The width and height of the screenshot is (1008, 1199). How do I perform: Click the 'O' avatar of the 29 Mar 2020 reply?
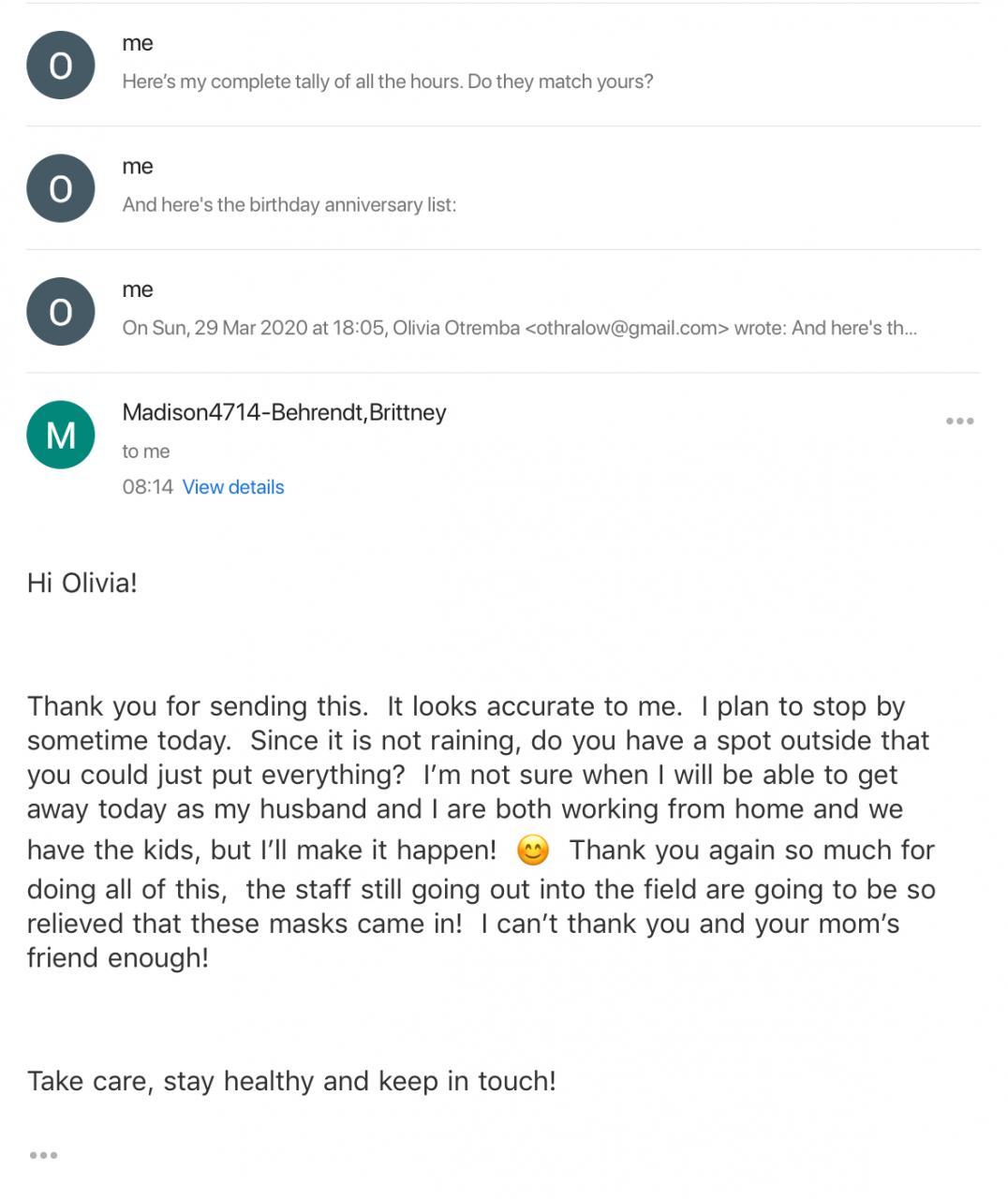point(61,312)
